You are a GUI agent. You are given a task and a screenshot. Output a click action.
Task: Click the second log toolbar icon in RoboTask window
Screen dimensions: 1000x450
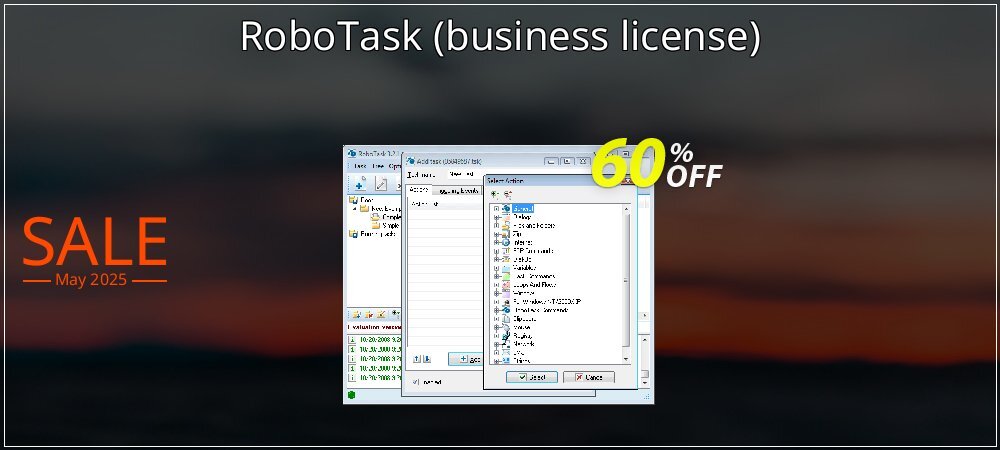(x=369, y=314)
